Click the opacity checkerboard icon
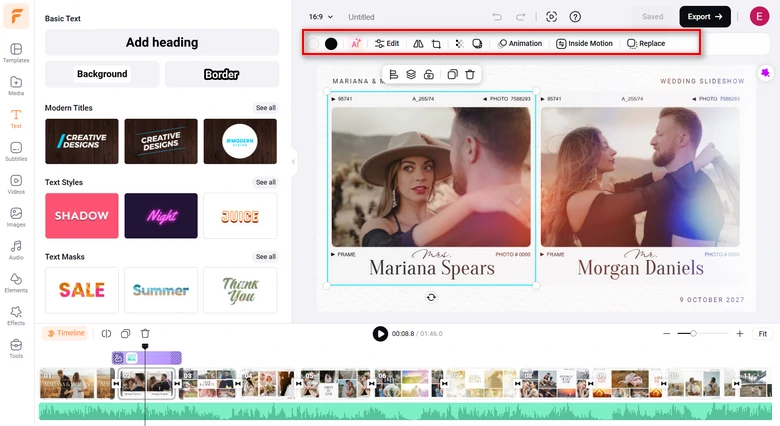This screenshot has width=780, height=426. click(x=459, y=44)
